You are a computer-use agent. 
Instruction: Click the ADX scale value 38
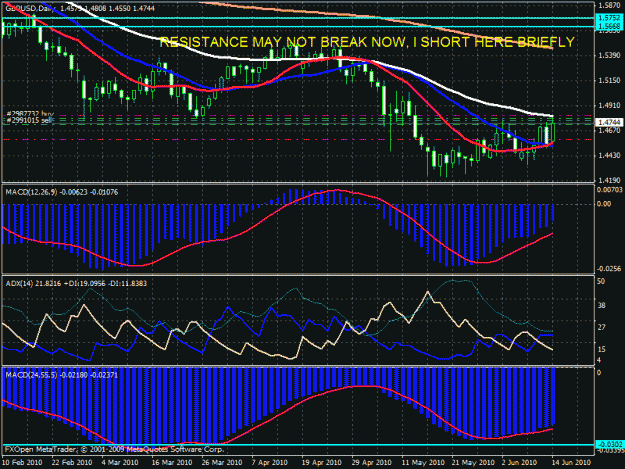coord(601,306)
